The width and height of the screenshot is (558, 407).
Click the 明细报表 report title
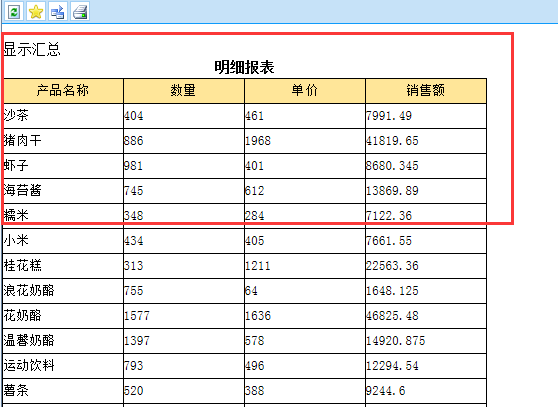pos(244,67)
